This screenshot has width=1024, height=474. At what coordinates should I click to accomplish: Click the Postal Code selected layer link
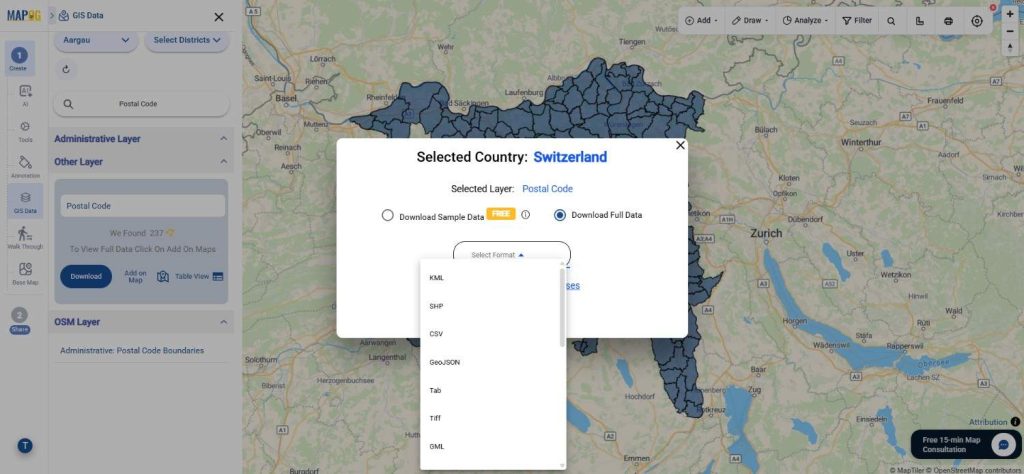(x=547, y=189)
